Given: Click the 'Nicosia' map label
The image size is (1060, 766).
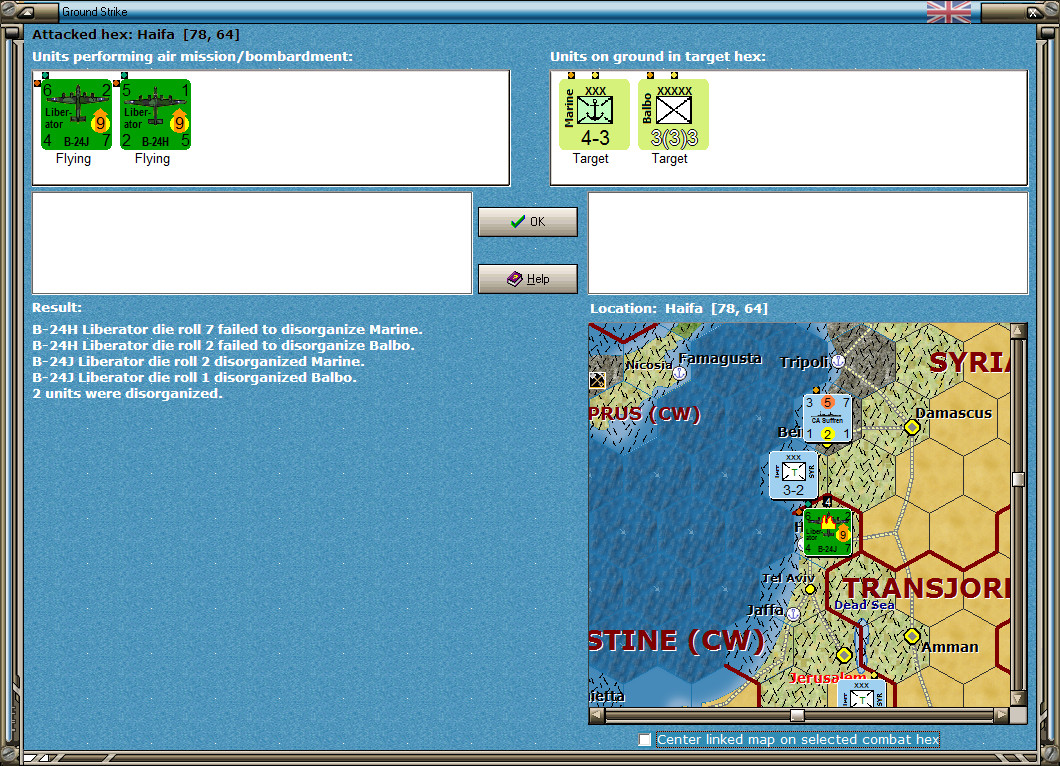Looking at the screenshot, I should click(649, 365).
